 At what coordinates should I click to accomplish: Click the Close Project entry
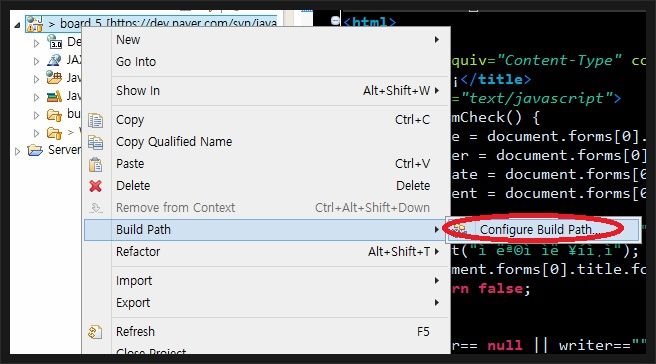(266, 351)
